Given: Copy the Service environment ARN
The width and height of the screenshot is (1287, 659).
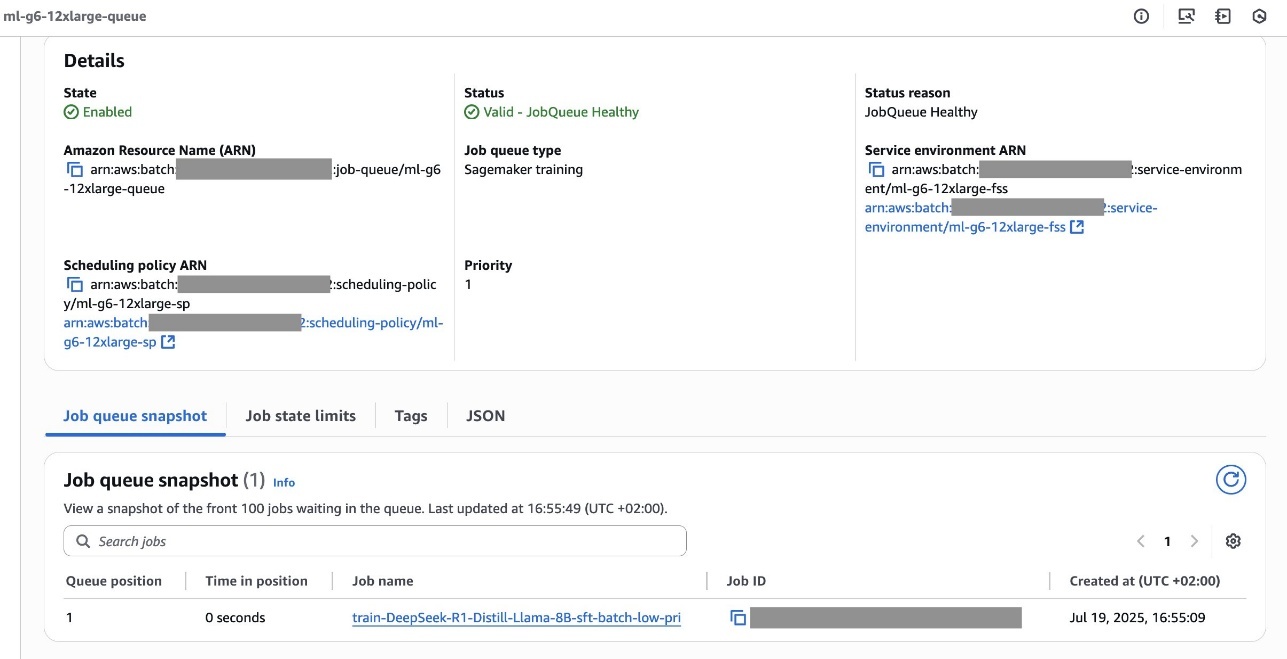Looking at the screenshot, I should click(876, 170).
